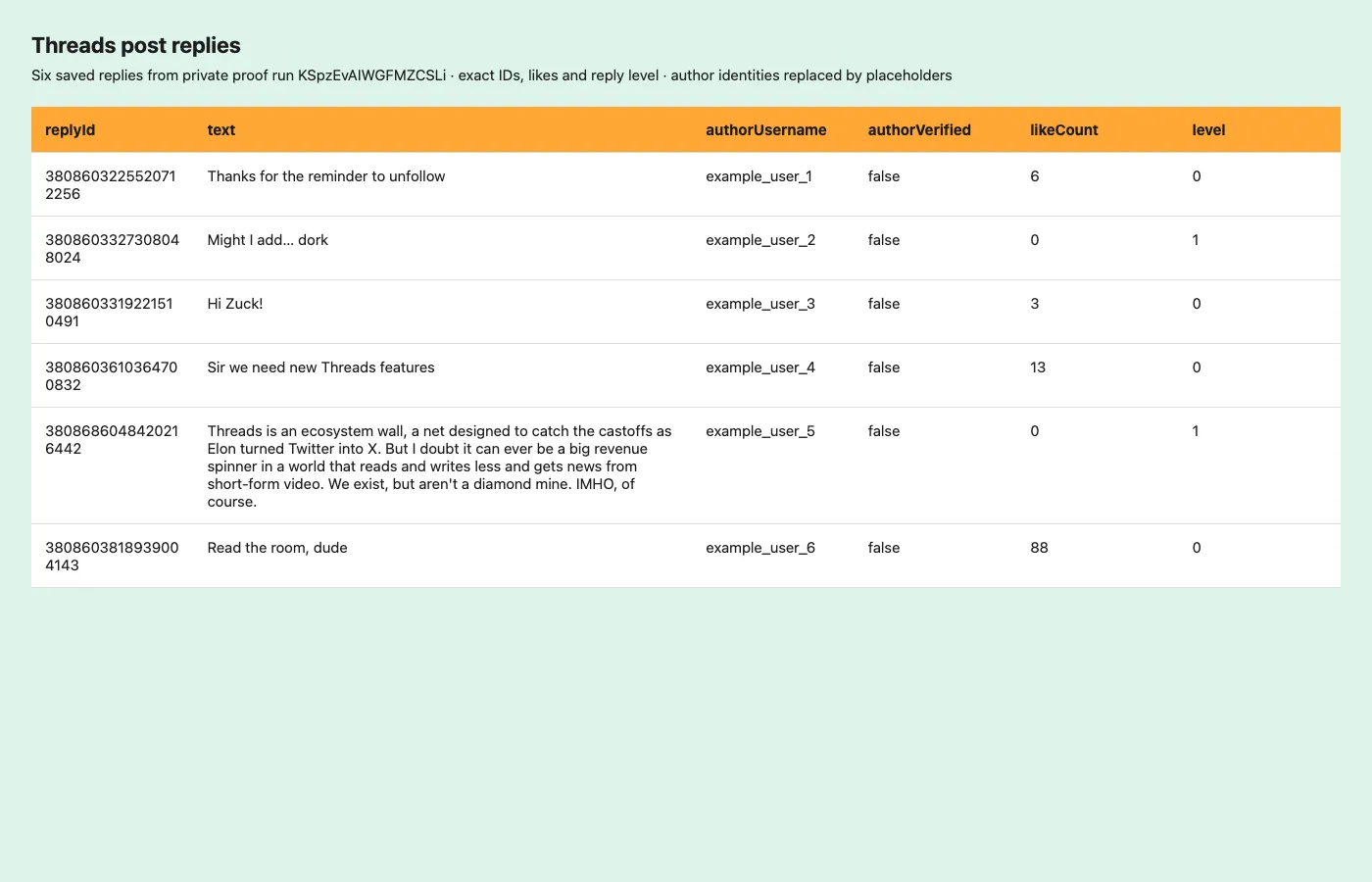Select reply ID ending in 6442
Screen dimensions: 1372x882
[112, 440]
